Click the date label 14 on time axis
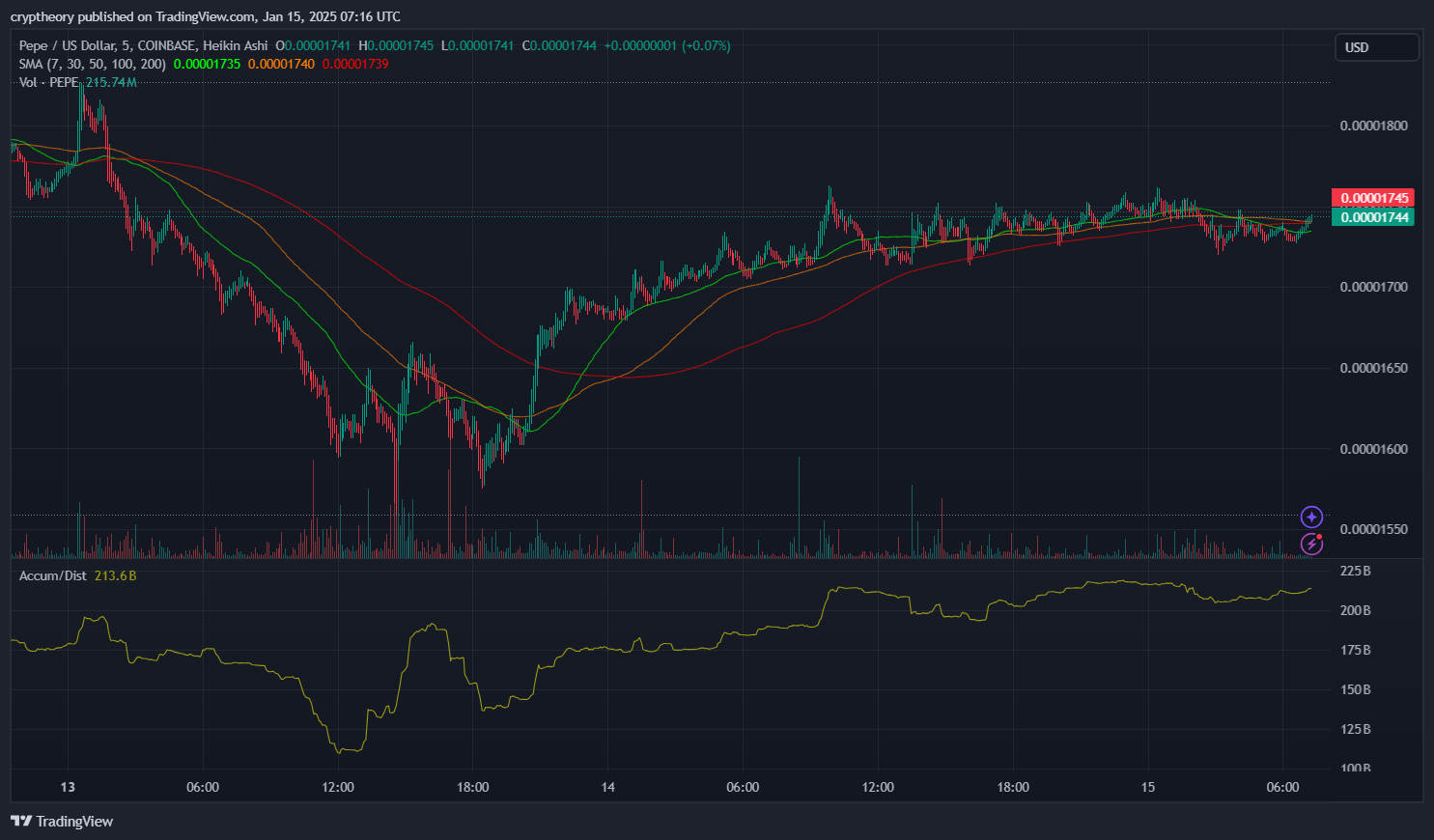This screenshot has width=1434, height=840. 607,787
